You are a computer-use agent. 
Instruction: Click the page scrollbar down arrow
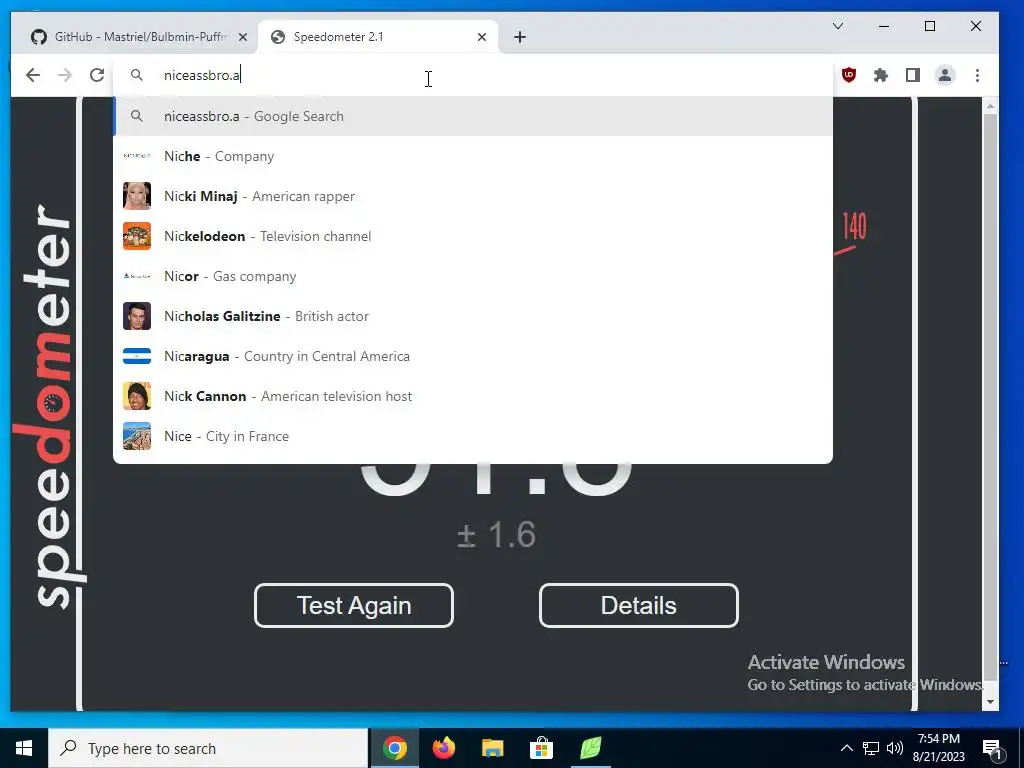click(x=991, y=702)
